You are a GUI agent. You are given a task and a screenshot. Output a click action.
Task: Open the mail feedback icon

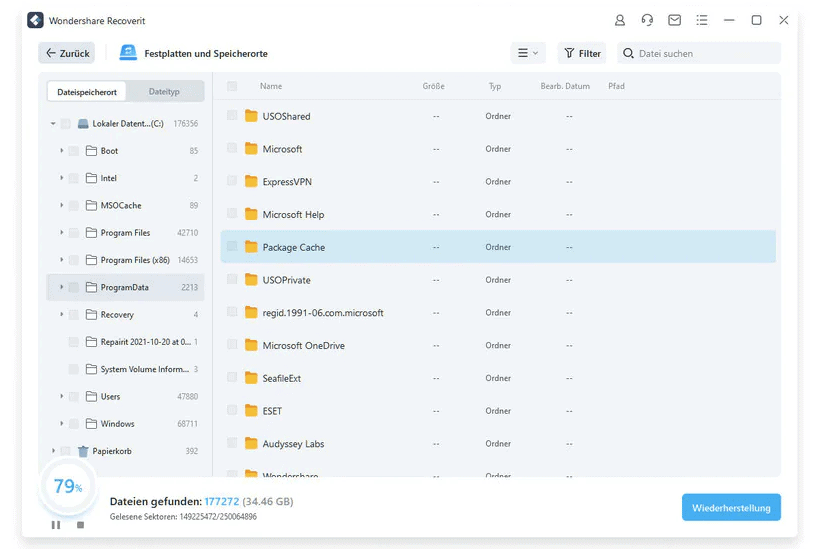tap(674, 20)
